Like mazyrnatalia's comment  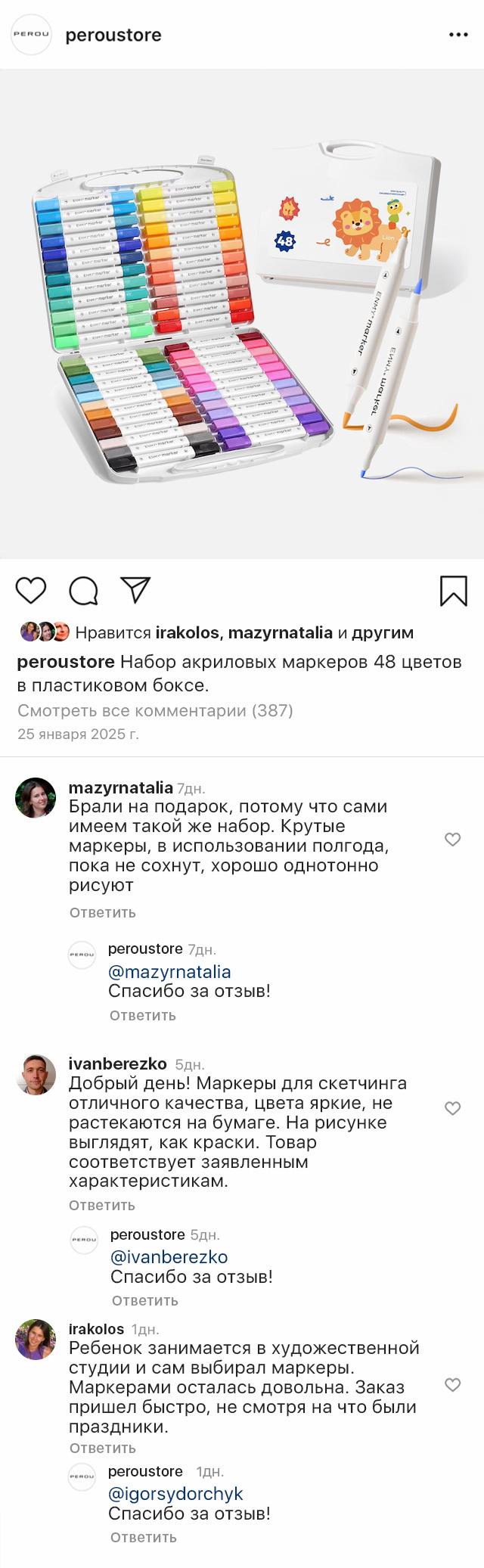[x=452, y=840]
